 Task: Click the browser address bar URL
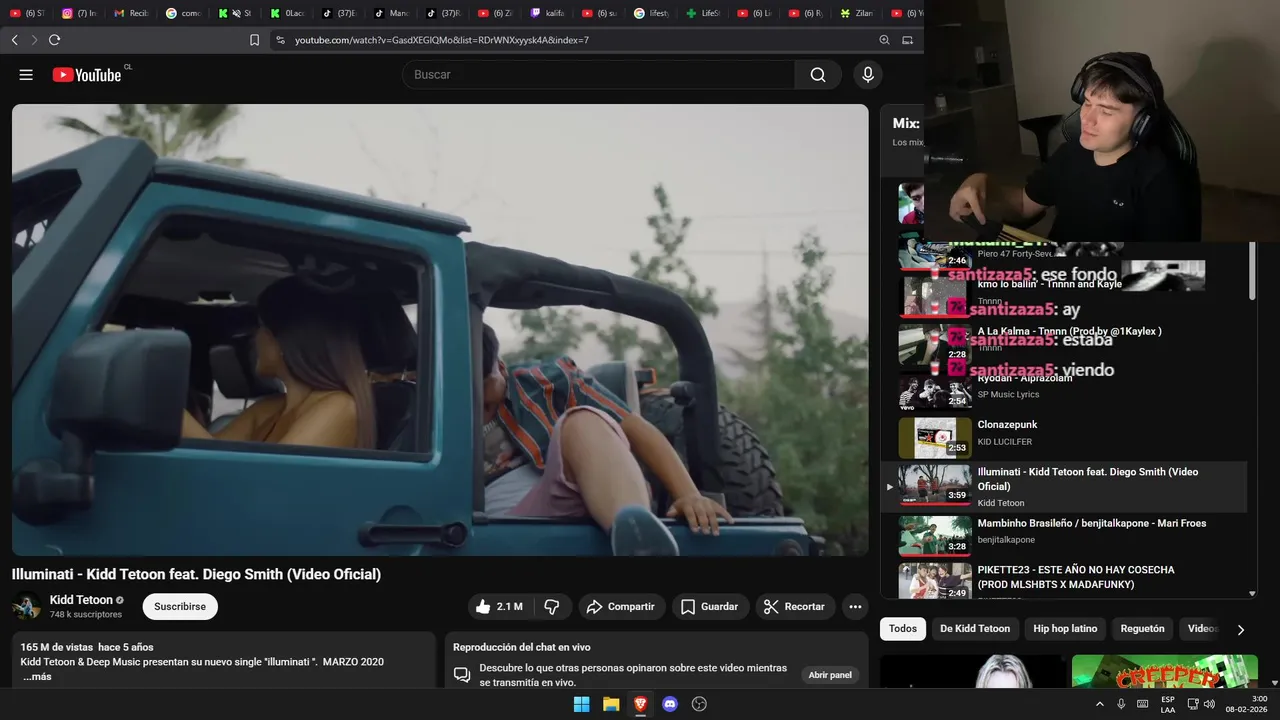[x=442, y=40]
